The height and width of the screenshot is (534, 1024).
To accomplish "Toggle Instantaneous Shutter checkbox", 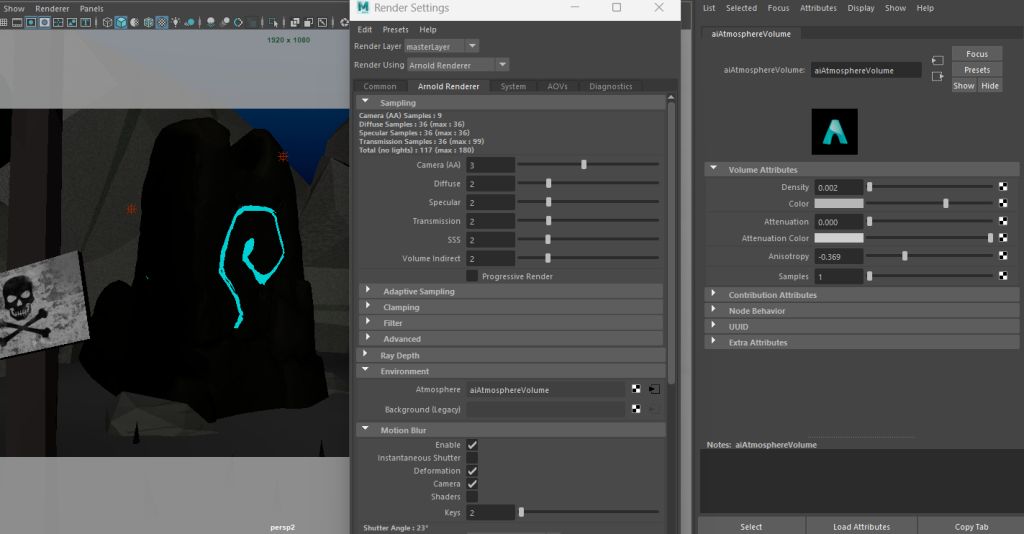I will (x=472, y=458).
